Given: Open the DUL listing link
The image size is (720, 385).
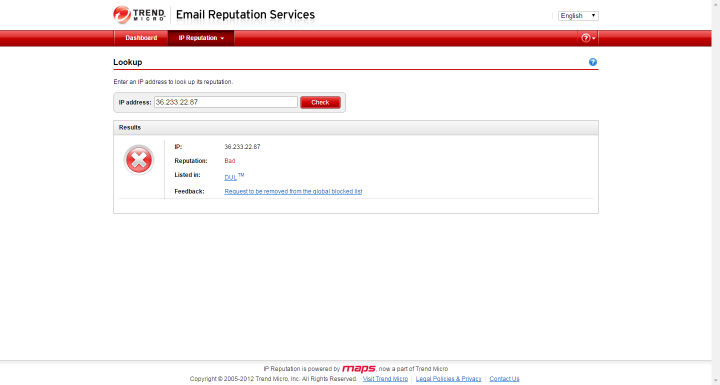Looking at the screenshot, I should [231, 177].
